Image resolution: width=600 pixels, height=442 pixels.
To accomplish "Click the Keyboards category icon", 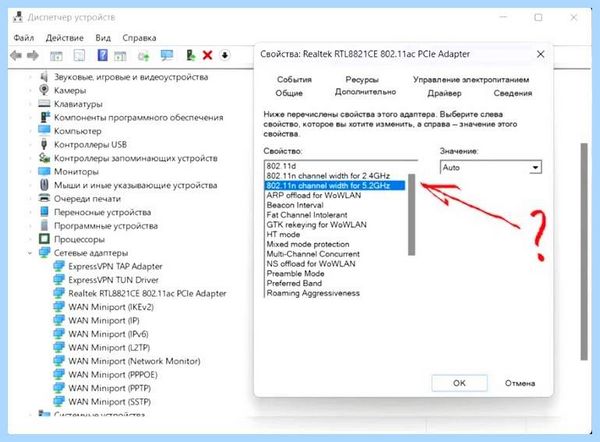I will (x=44, y=104).
